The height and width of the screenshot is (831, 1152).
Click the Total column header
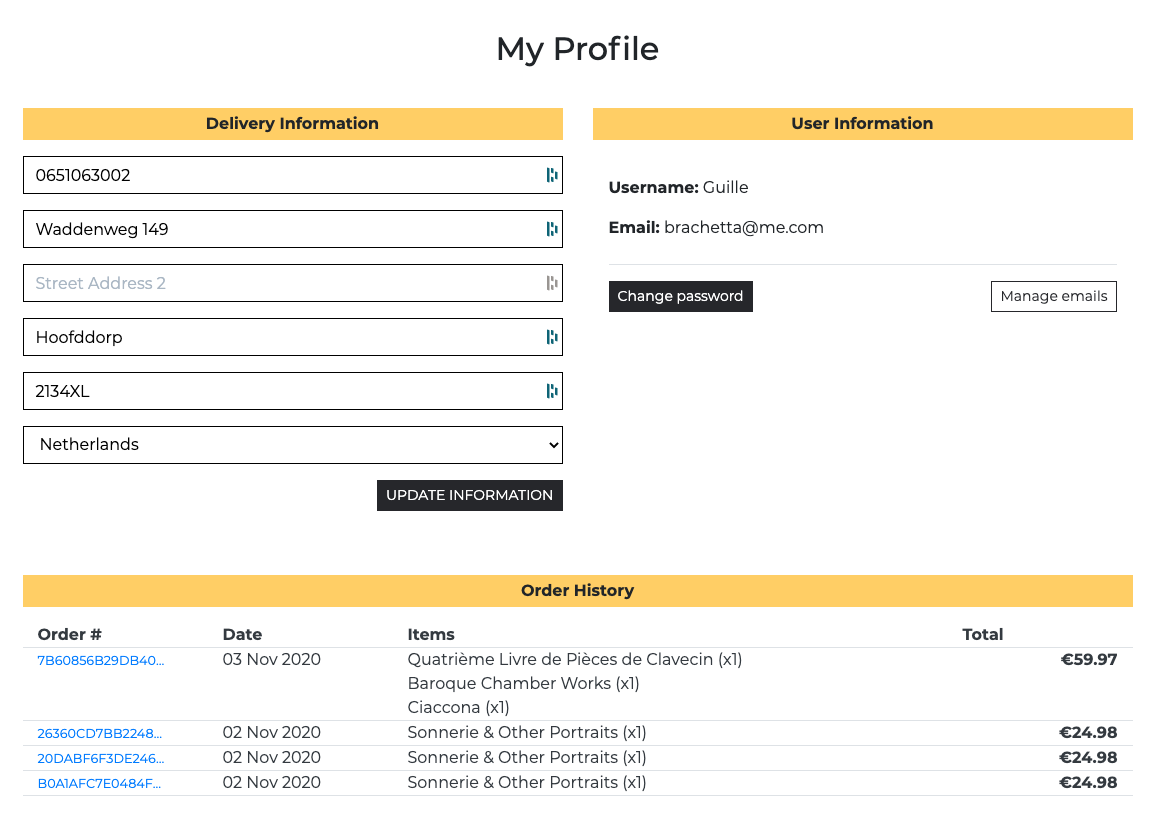(x=982, y=634)
